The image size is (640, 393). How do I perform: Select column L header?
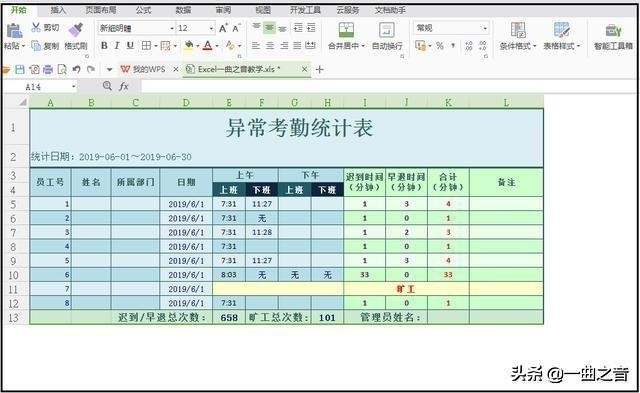pos(506,102)
